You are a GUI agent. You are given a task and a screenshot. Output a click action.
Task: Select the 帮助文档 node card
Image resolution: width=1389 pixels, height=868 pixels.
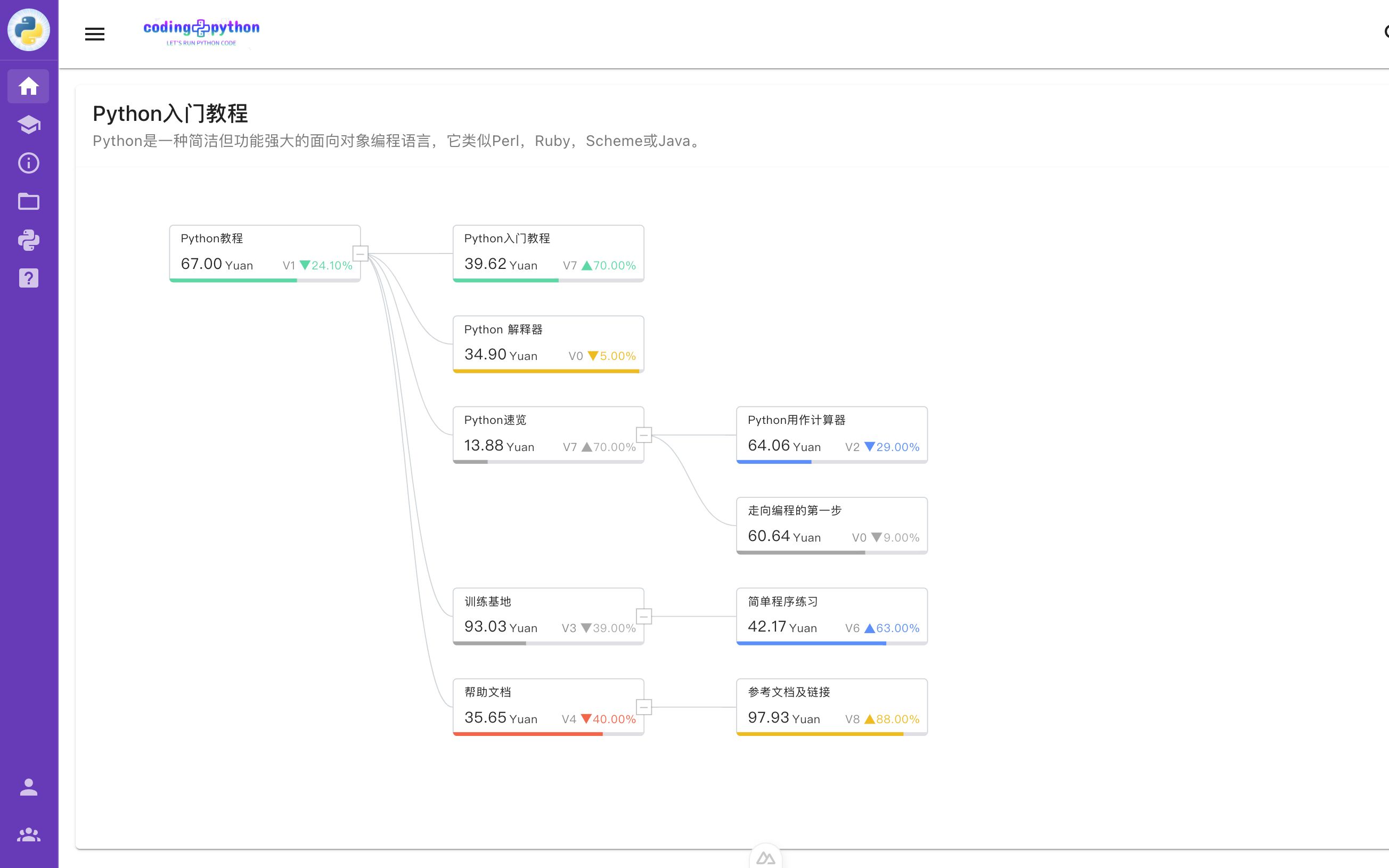click(x=549, y=707)
